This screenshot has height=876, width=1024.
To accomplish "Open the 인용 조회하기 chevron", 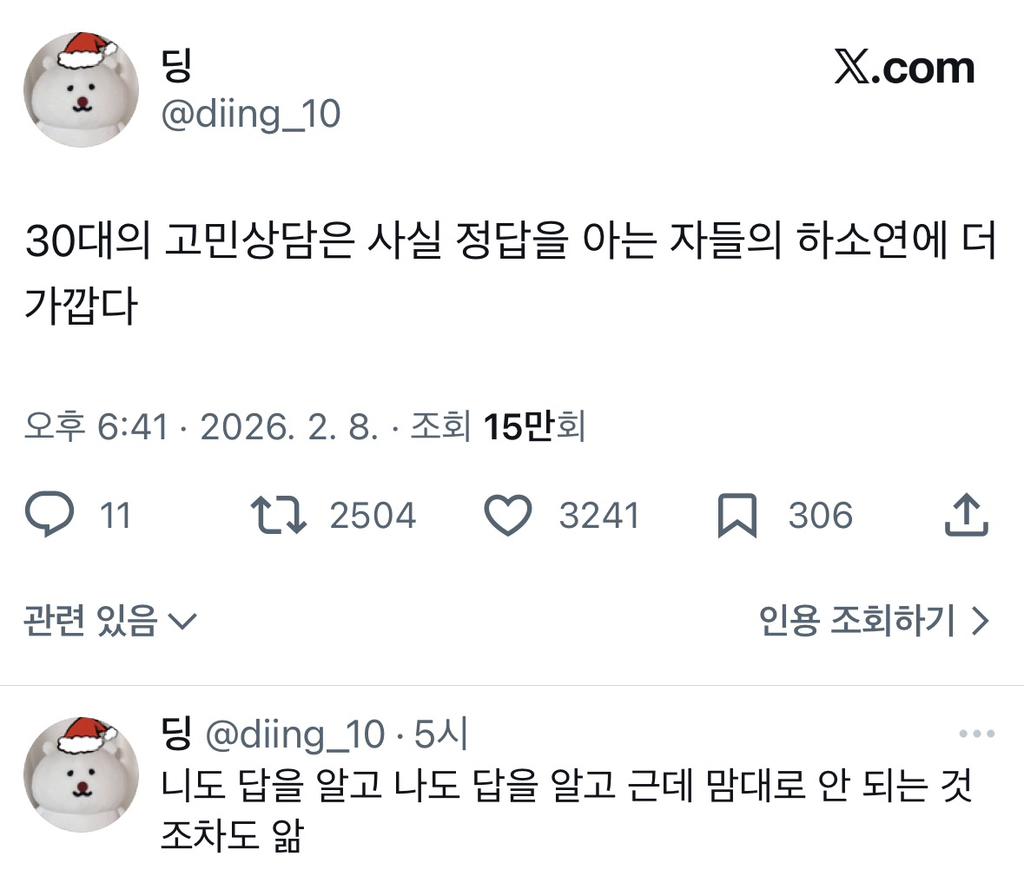I will pyautogui.click(x=978, y=620).
